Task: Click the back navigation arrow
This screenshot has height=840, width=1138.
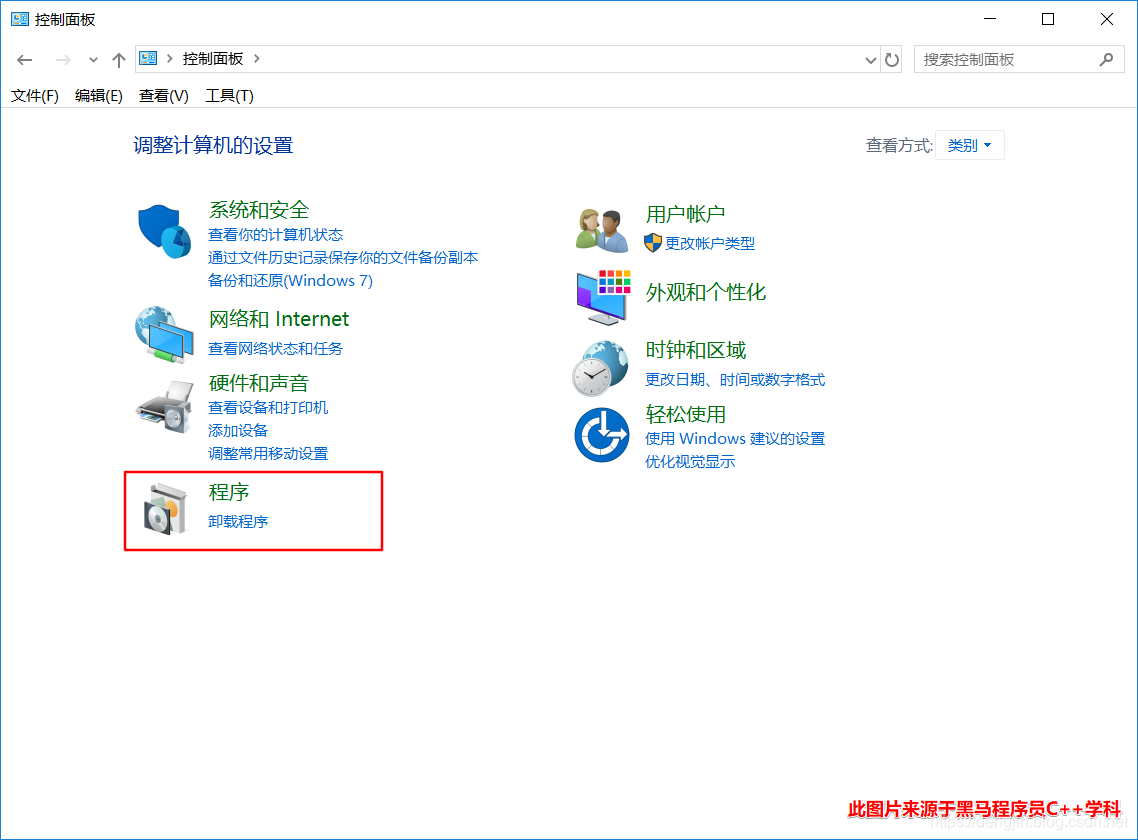Action: [x=24, y=60]
